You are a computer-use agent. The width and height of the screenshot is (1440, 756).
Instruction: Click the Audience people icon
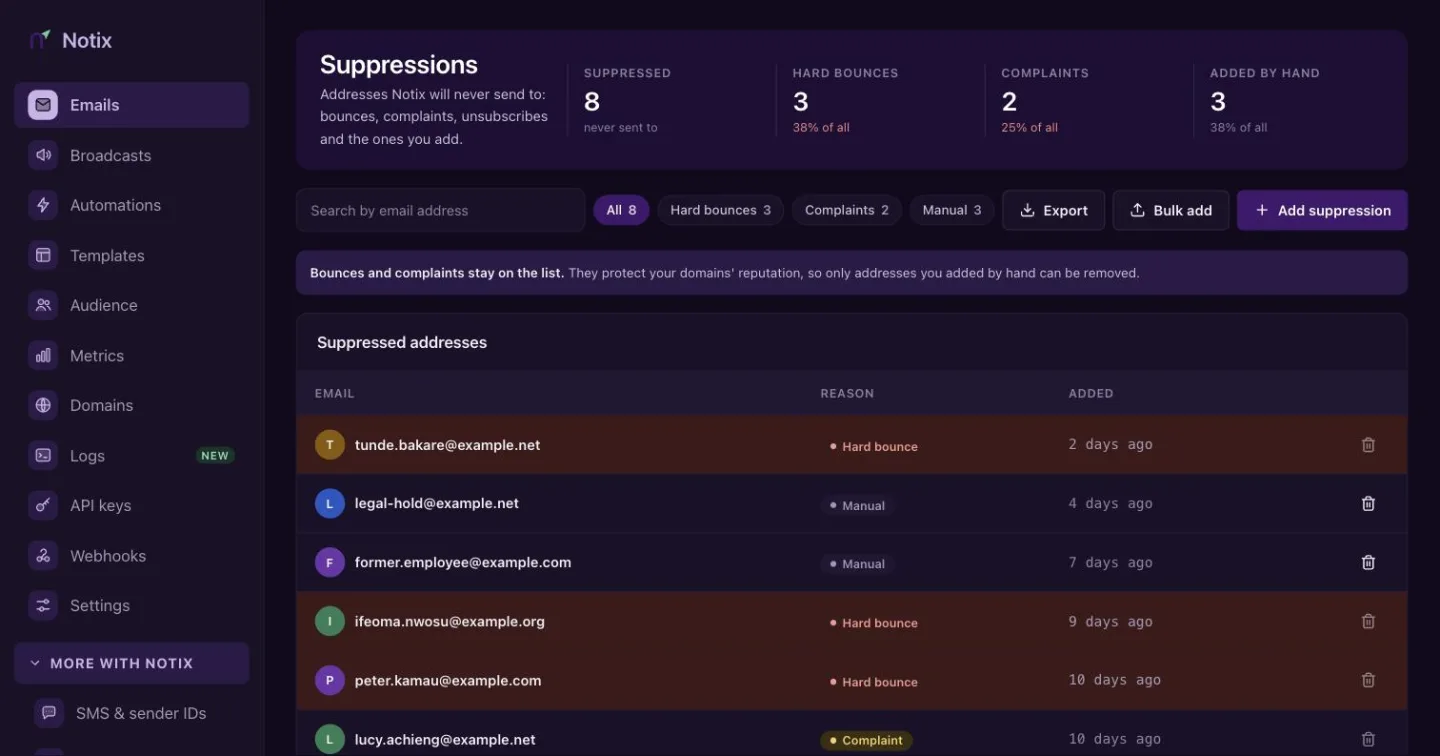[x=43, y=305]
